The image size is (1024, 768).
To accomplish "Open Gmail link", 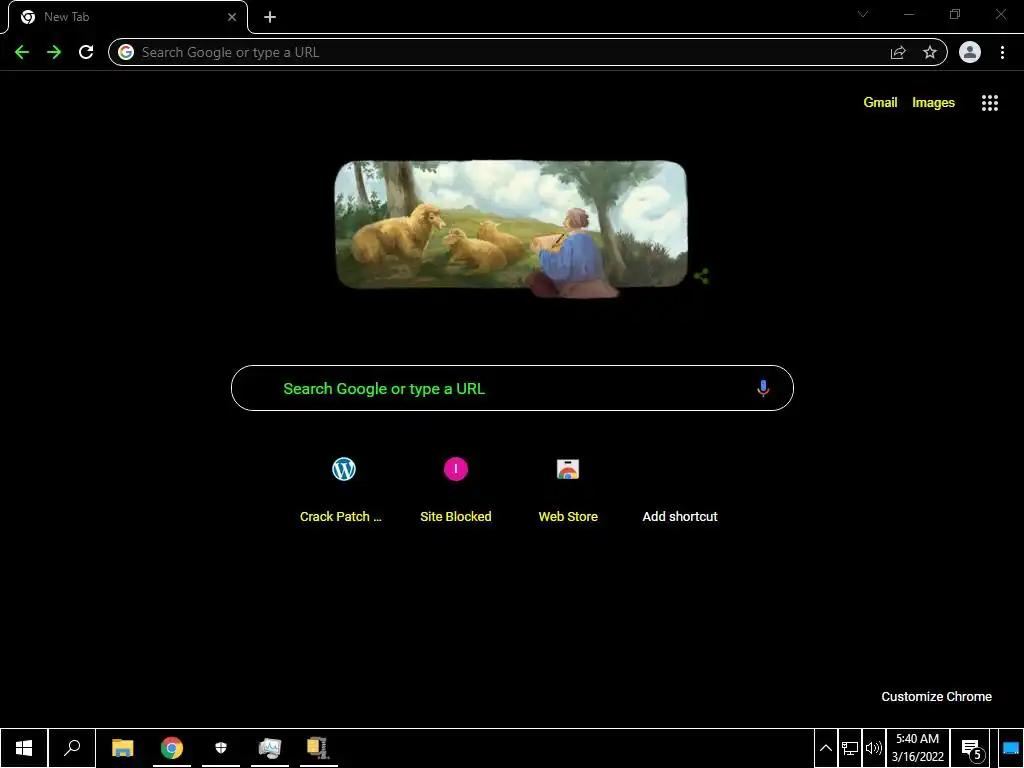I will (880, 103).
